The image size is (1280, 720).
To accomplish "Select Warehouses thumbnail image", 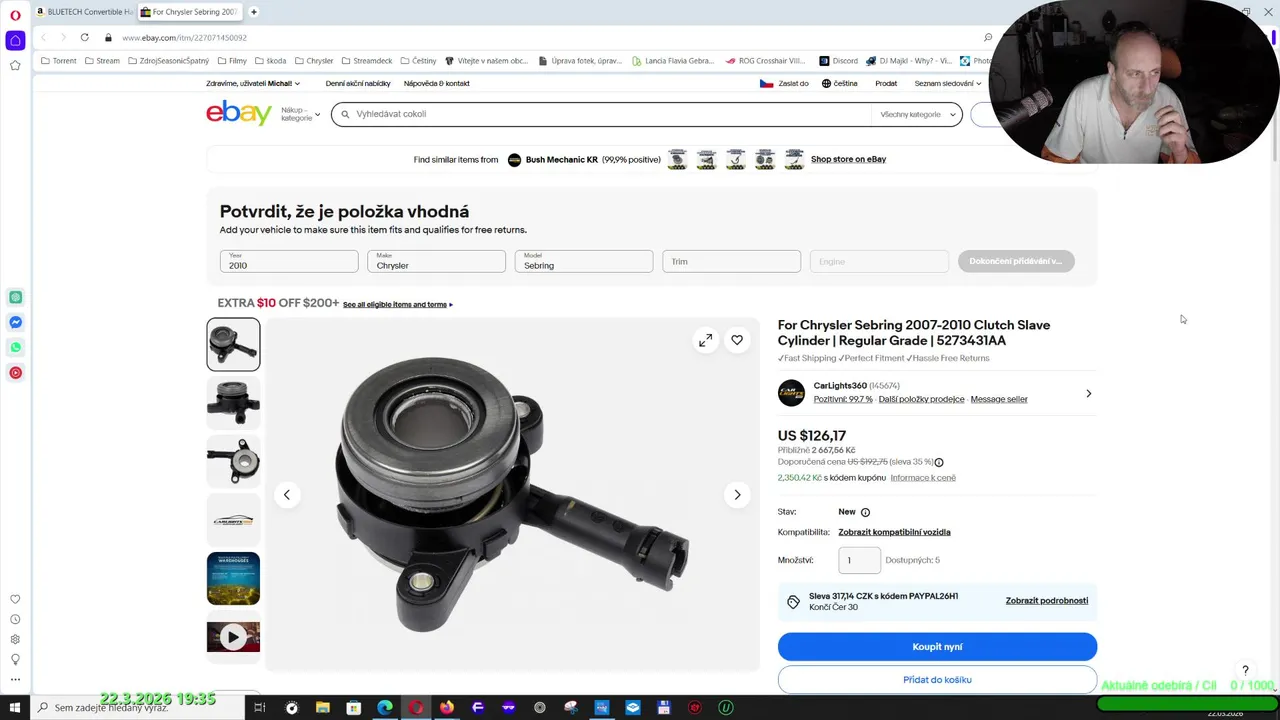I will click(x=233, y=578).
